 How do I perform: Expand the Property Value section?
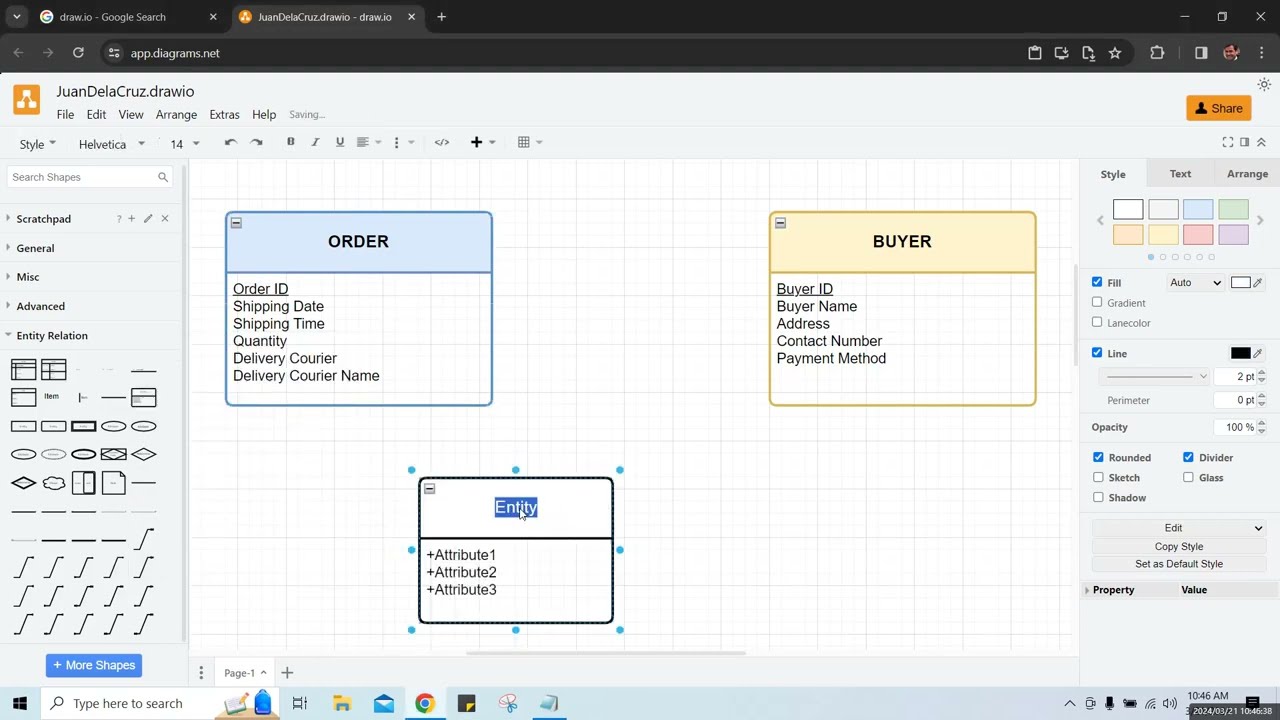[x=1087, y=590]
